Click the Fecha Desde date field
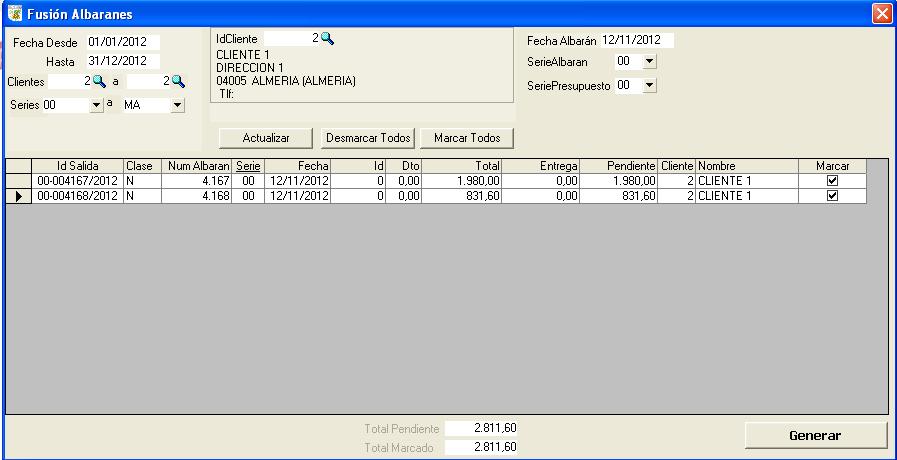897x460 pixels. point(123,42)
